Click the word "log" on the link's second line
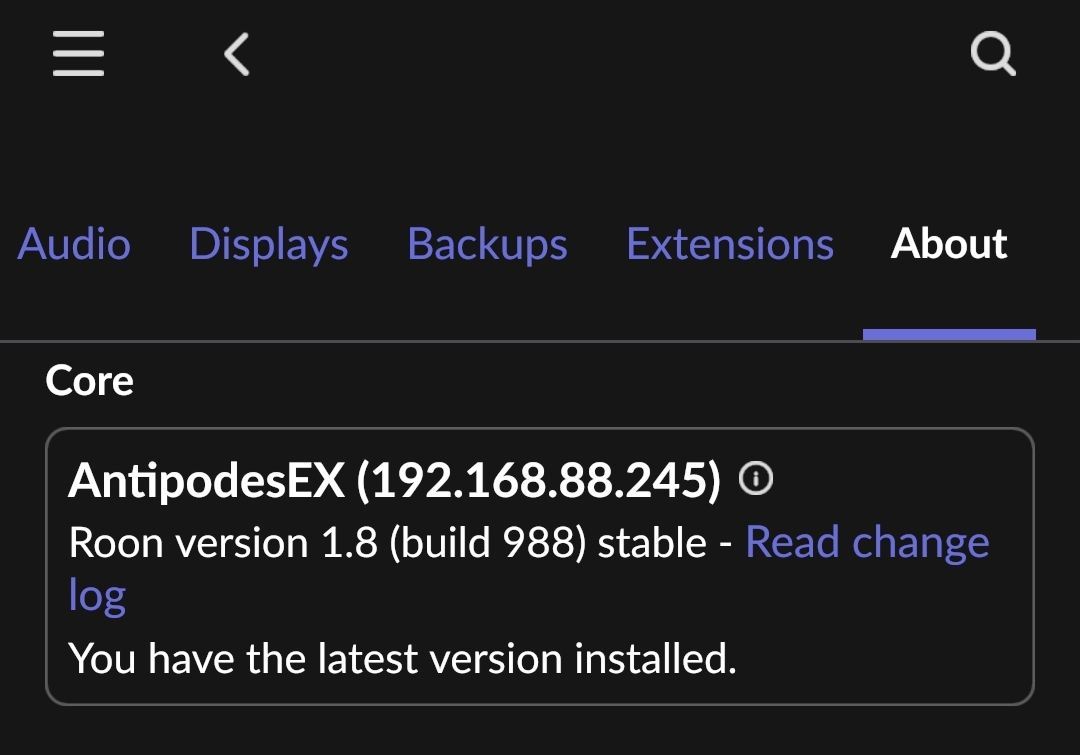Image resolution: width=1080 pixels, height=755 pixels. [97, 596]
